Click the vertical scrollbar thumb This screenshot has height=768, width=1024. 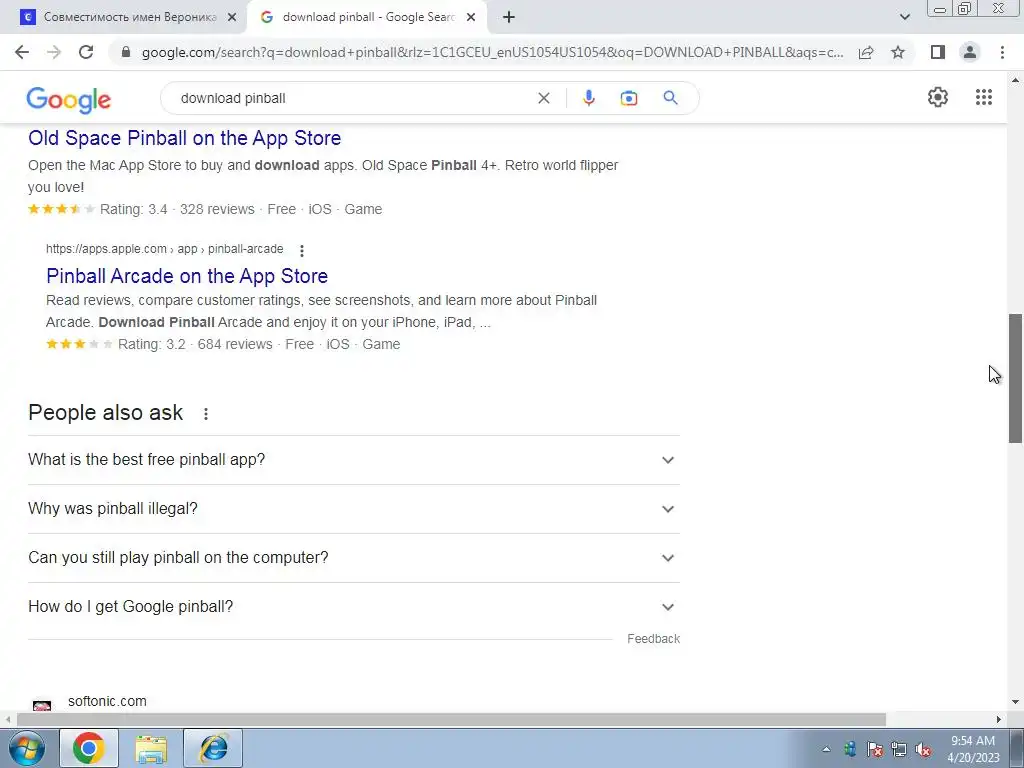(1015, 379)
